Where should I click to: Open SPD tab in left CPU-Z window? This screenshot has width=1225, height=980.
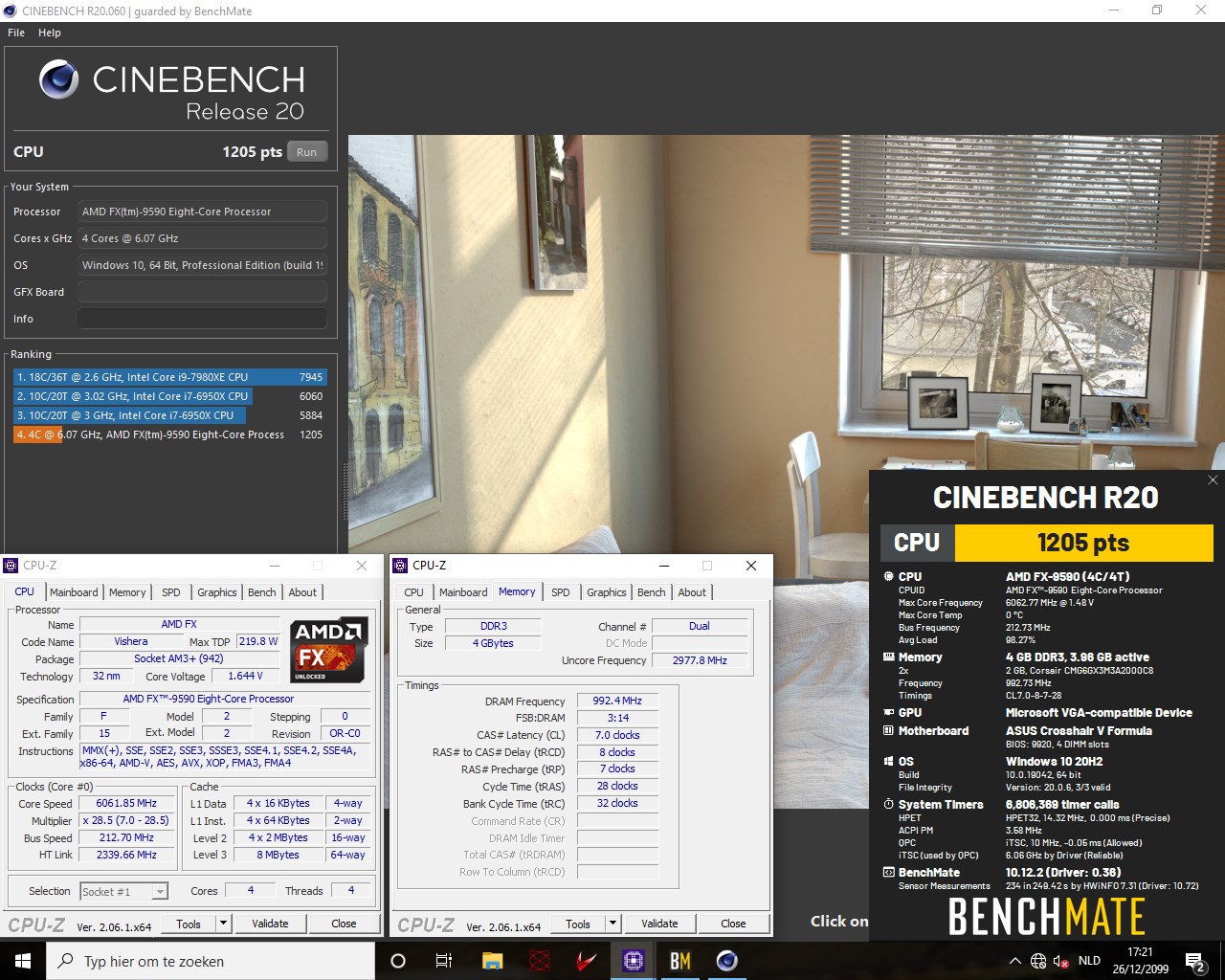(171, 592)
